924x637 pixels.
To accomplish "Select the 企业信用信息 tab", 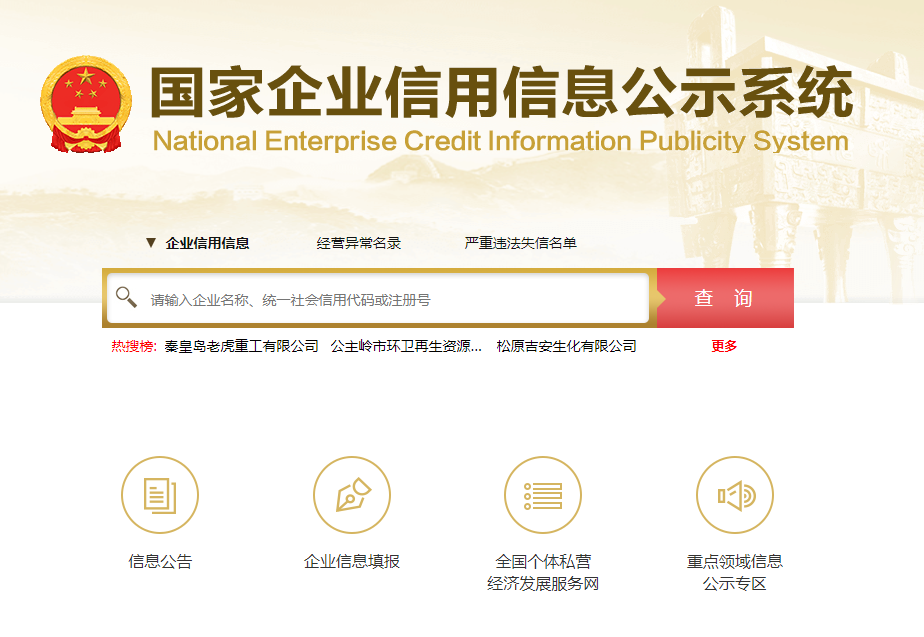I will tap(207, 243).
